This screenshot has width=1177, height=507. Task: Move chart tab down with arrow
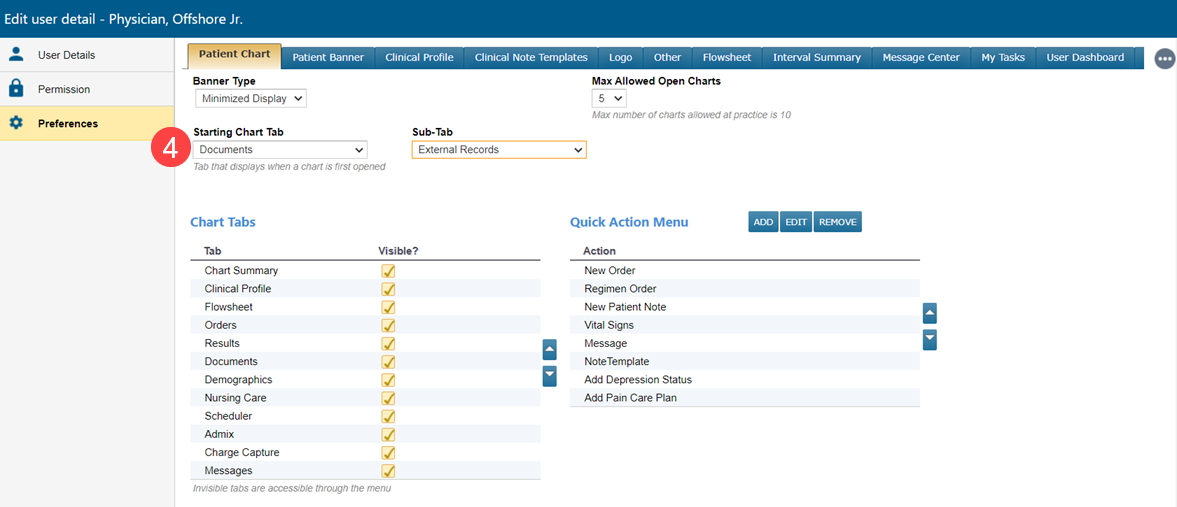coord(549,376)
